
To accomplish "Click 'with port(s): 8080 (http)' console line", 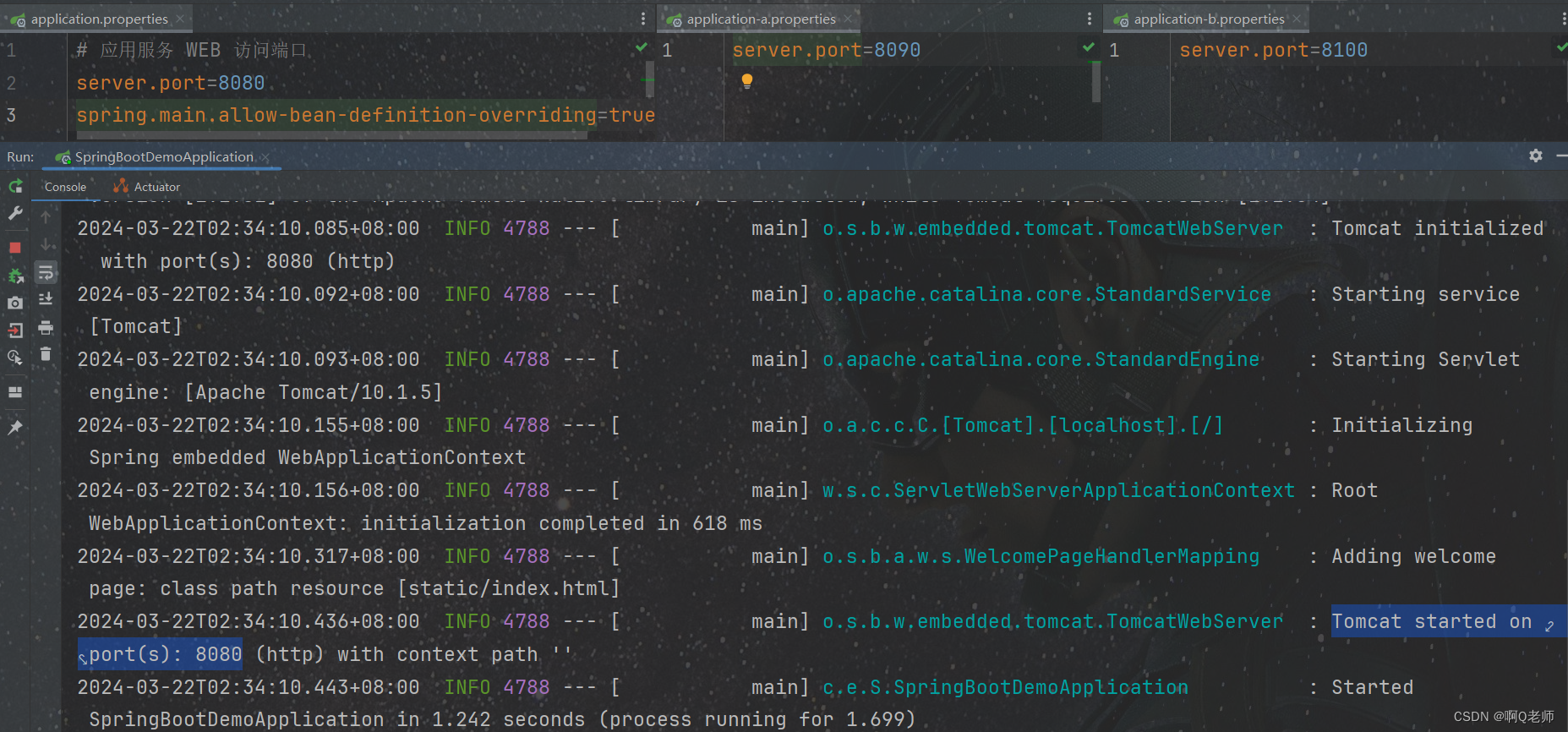I will [248, 261].
